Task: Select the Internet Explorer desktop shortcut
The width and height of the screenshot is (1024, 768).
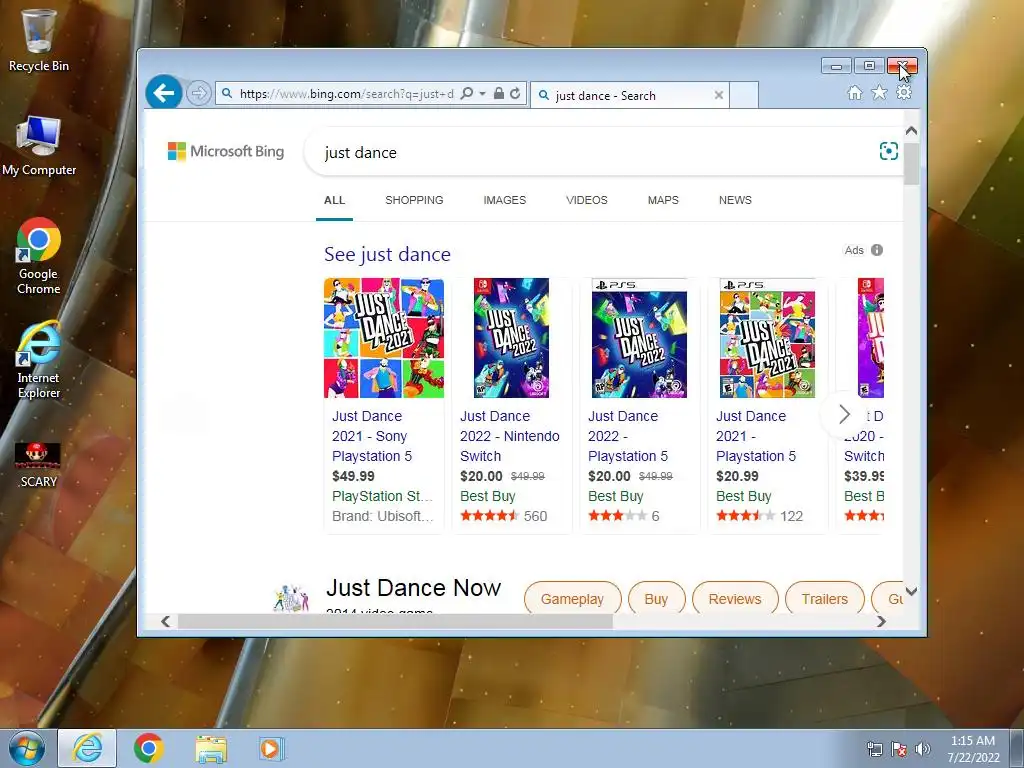Action: pos(39,360)
